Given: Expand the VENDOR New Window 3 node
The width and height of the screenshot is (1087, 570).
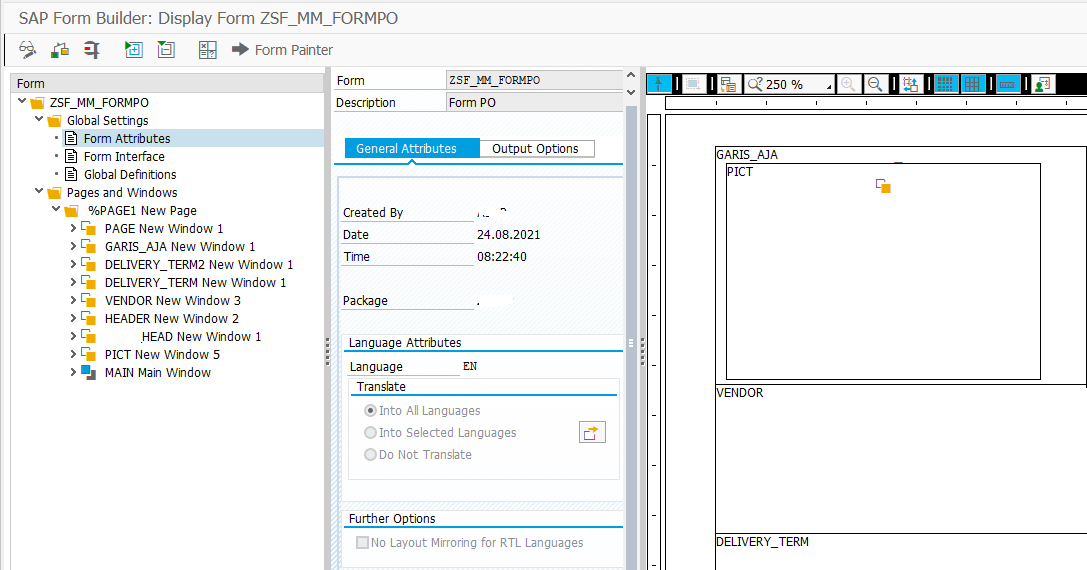Looking at the screenshot, I should (73, 300).
